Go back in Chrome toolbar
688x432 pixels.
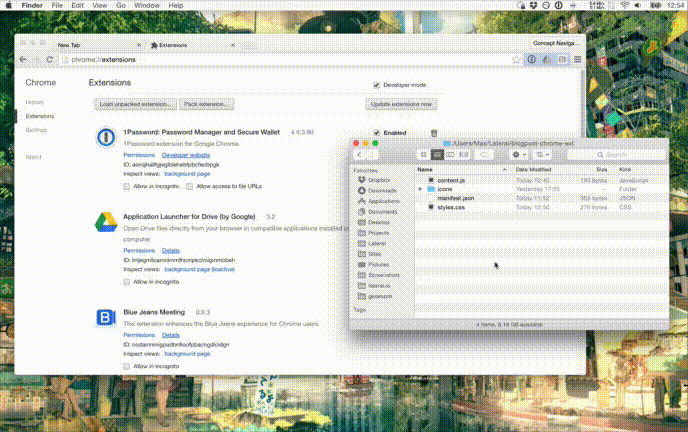(23, 59)
